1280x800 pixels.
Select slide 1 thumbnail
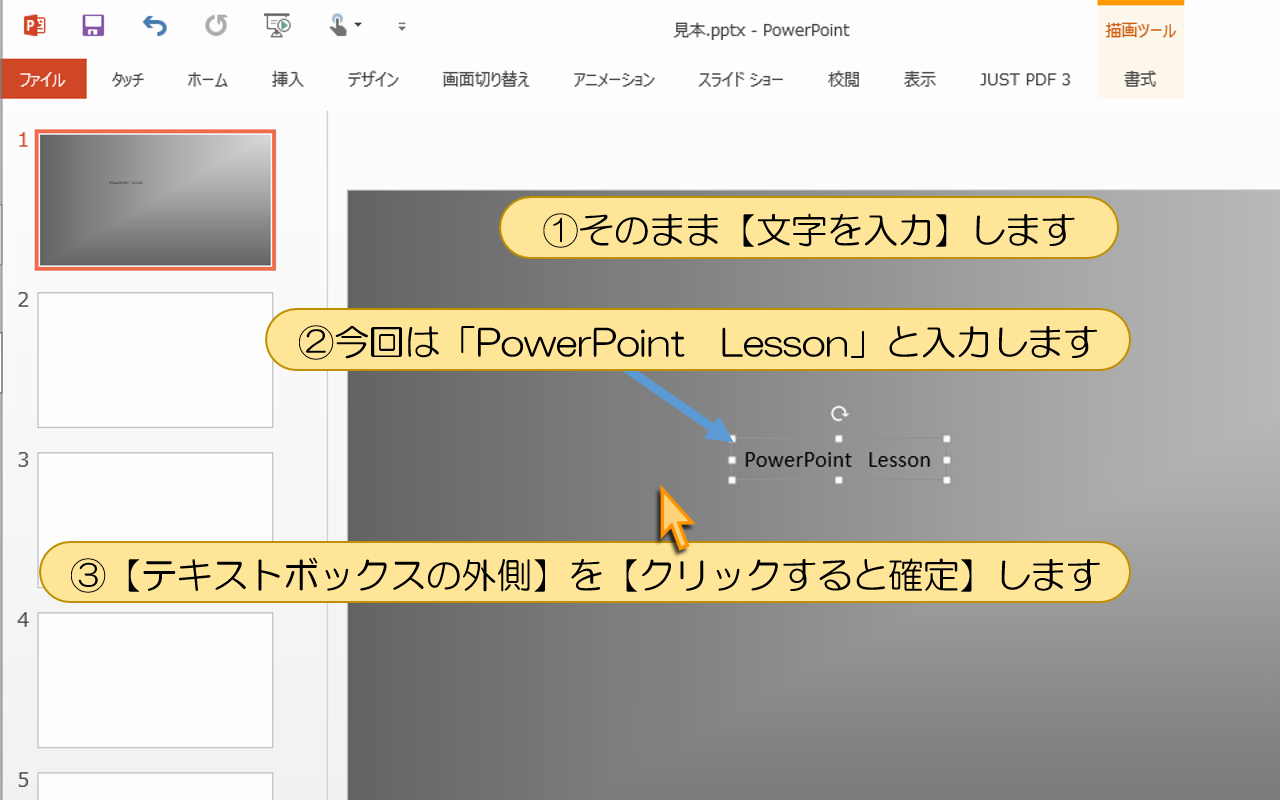tap(155, 200)
